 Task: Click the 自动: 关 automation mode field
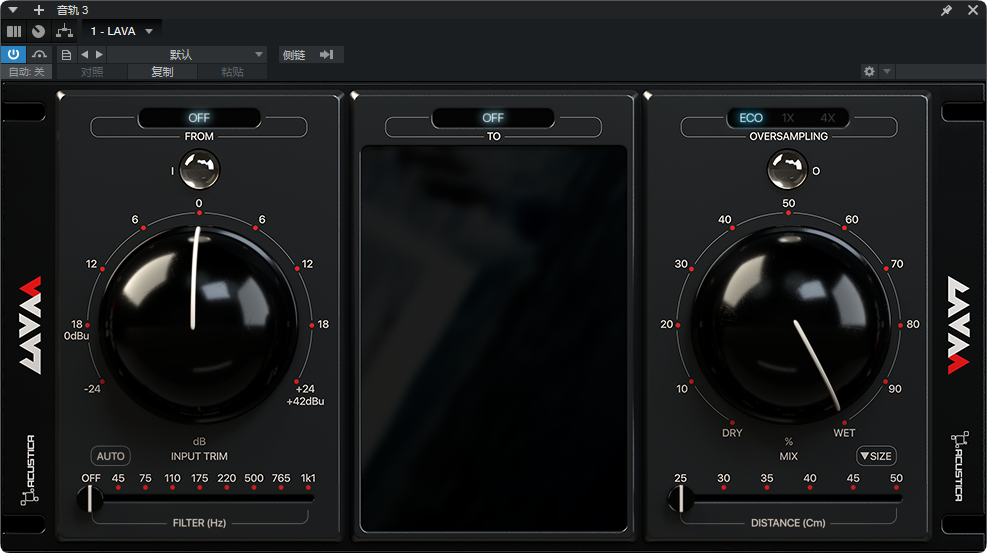click(x=26, y=72)
